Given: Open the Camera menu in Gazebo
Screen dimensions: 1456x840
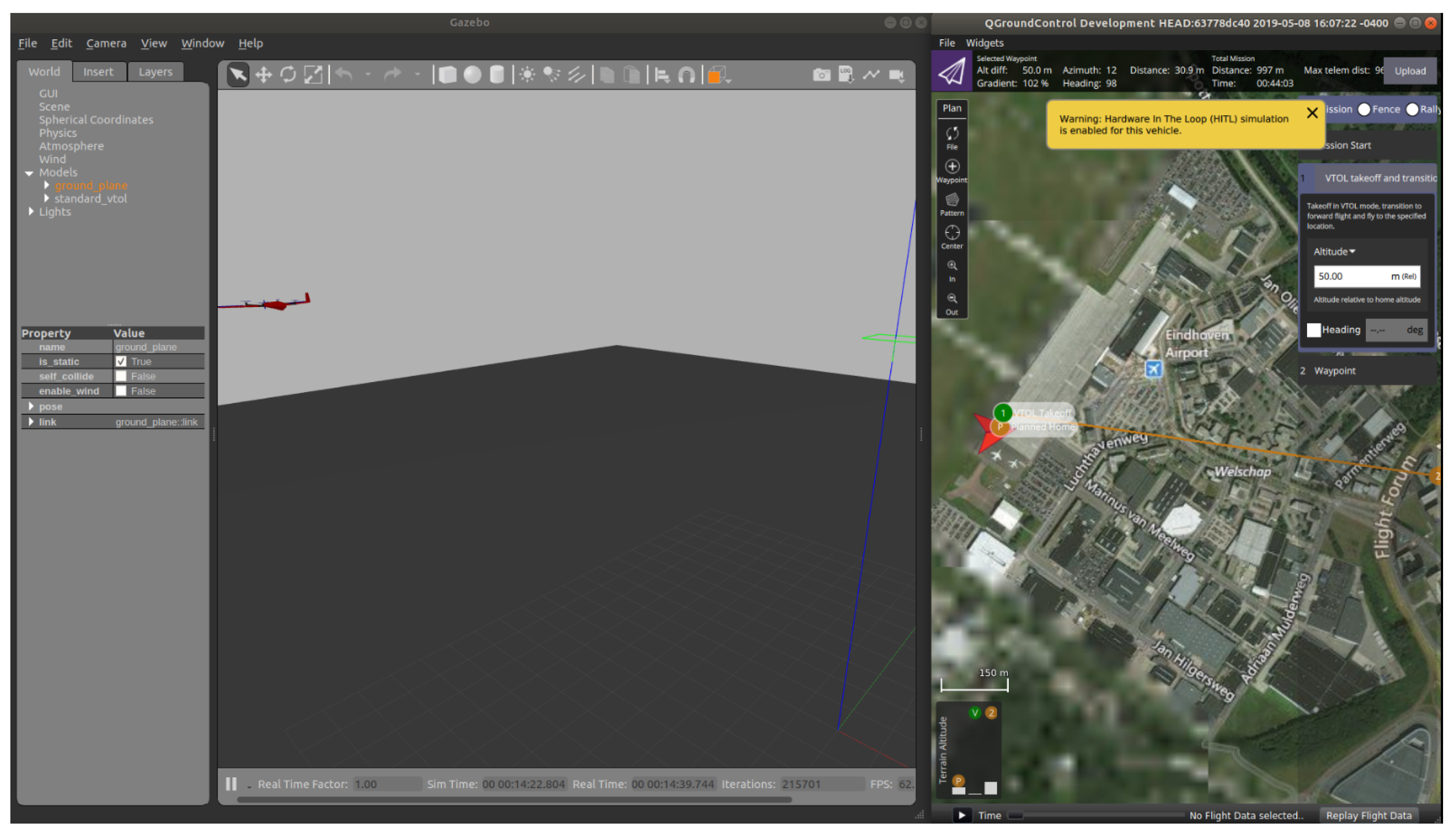Looking at the screenshot, I should [x=106, y=43].
